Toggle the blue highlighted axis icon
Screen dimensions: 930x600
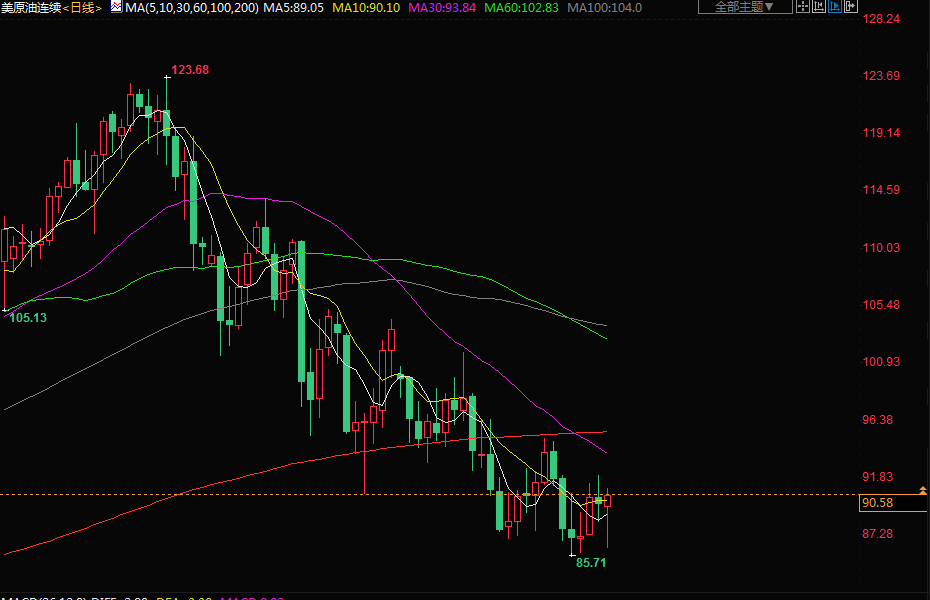[x=835, y=6]
